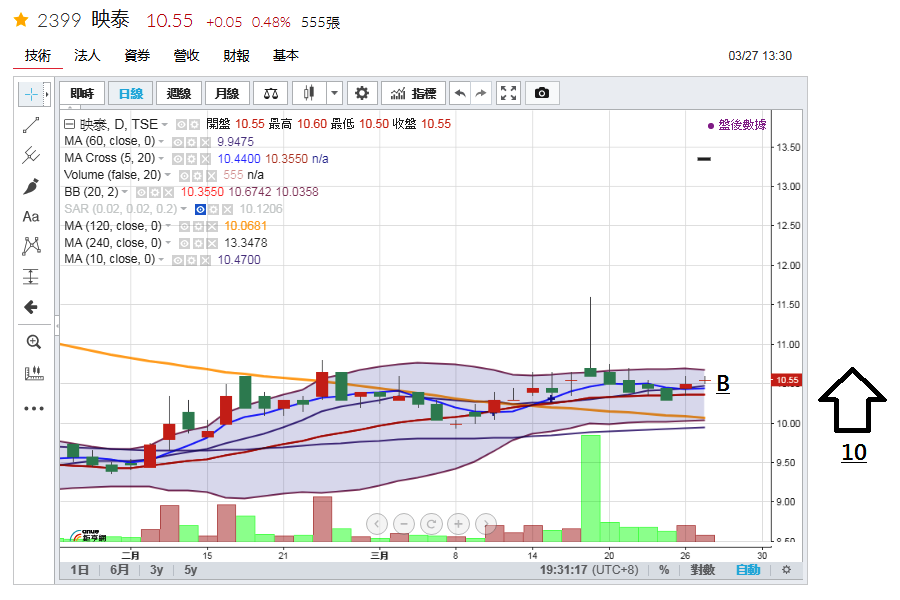
Task: Toggle visibility of MA (10, close, 0)
Action: pyautogui.click(x=179, y=260)
